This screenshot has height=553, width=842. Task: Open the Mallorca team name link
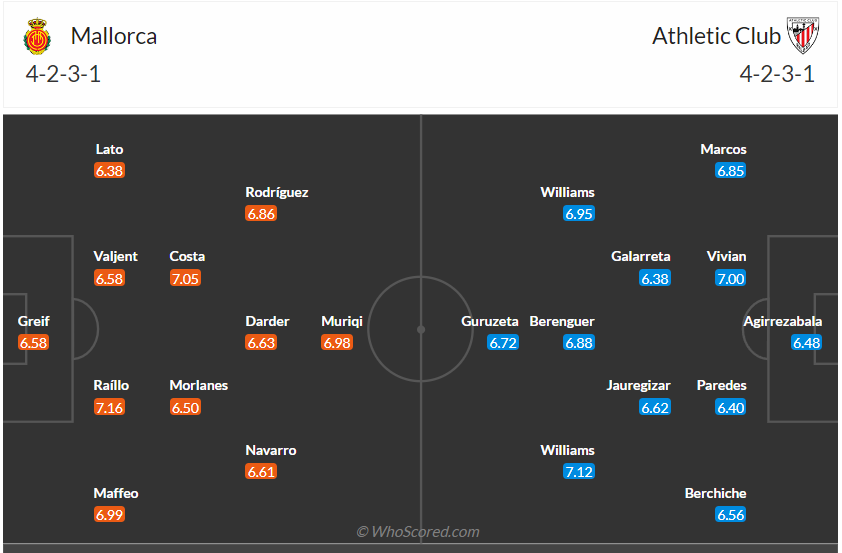click(x=114, y=36)
